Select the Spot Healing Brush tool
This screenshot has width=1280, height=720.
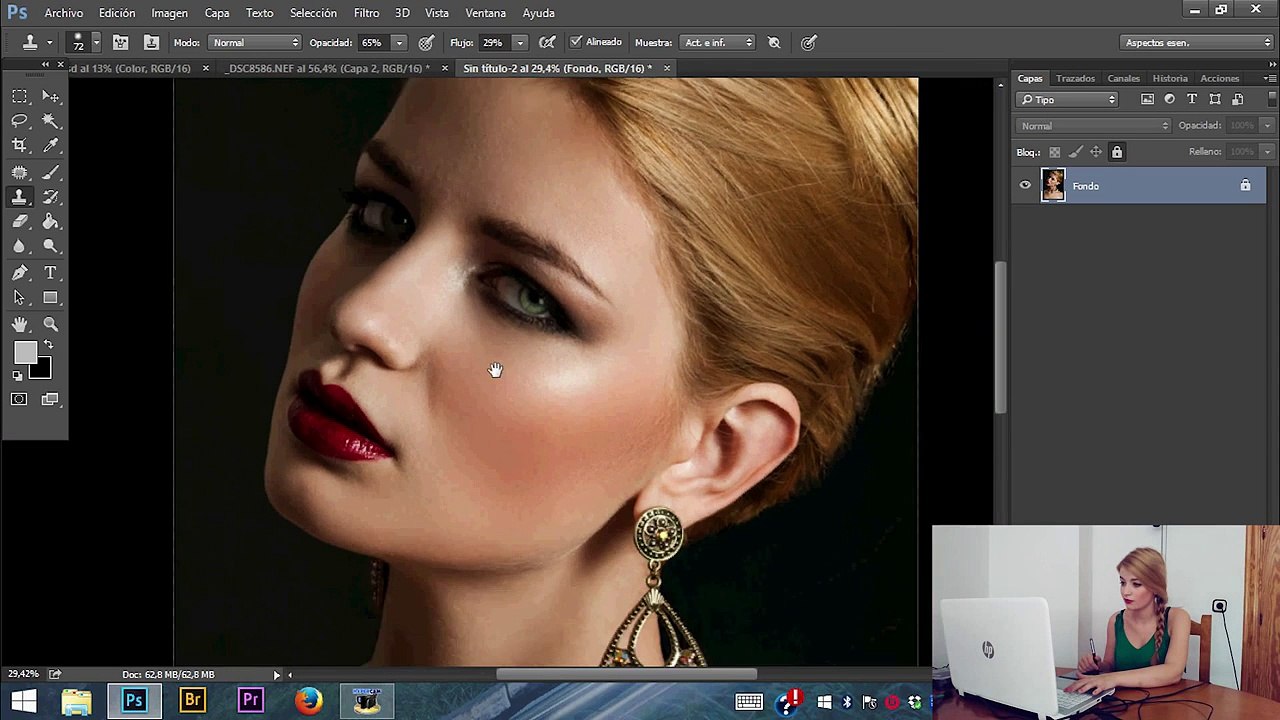19,173
